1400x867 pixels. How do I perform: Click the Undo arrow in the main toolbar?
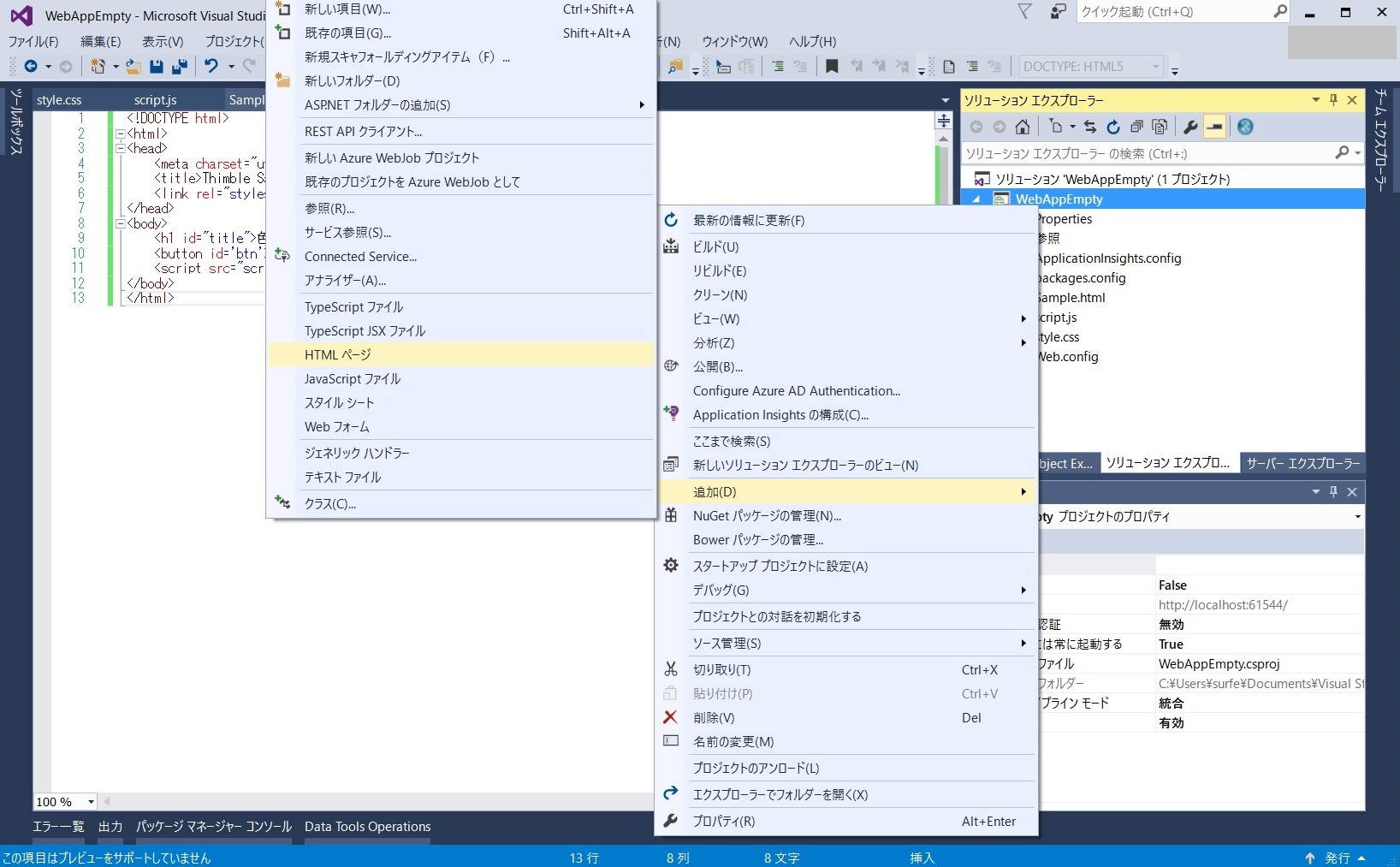click(x=211, y=66)
